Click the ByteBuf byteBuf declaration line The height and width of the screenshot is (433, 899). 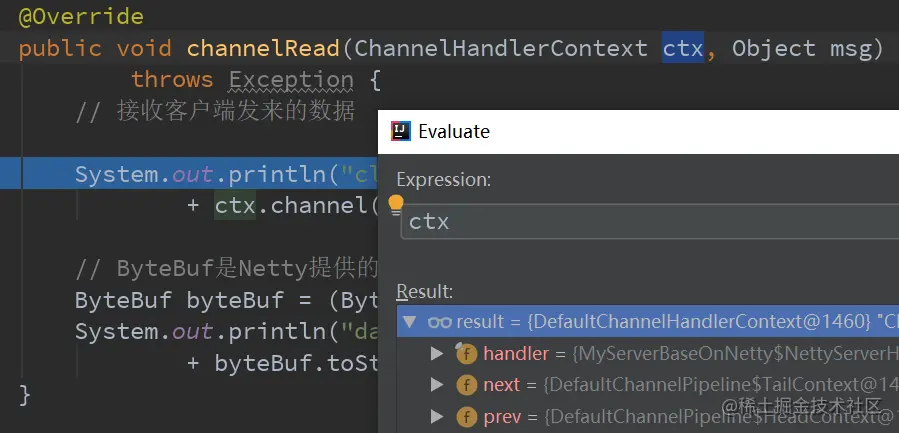(226, 300)
